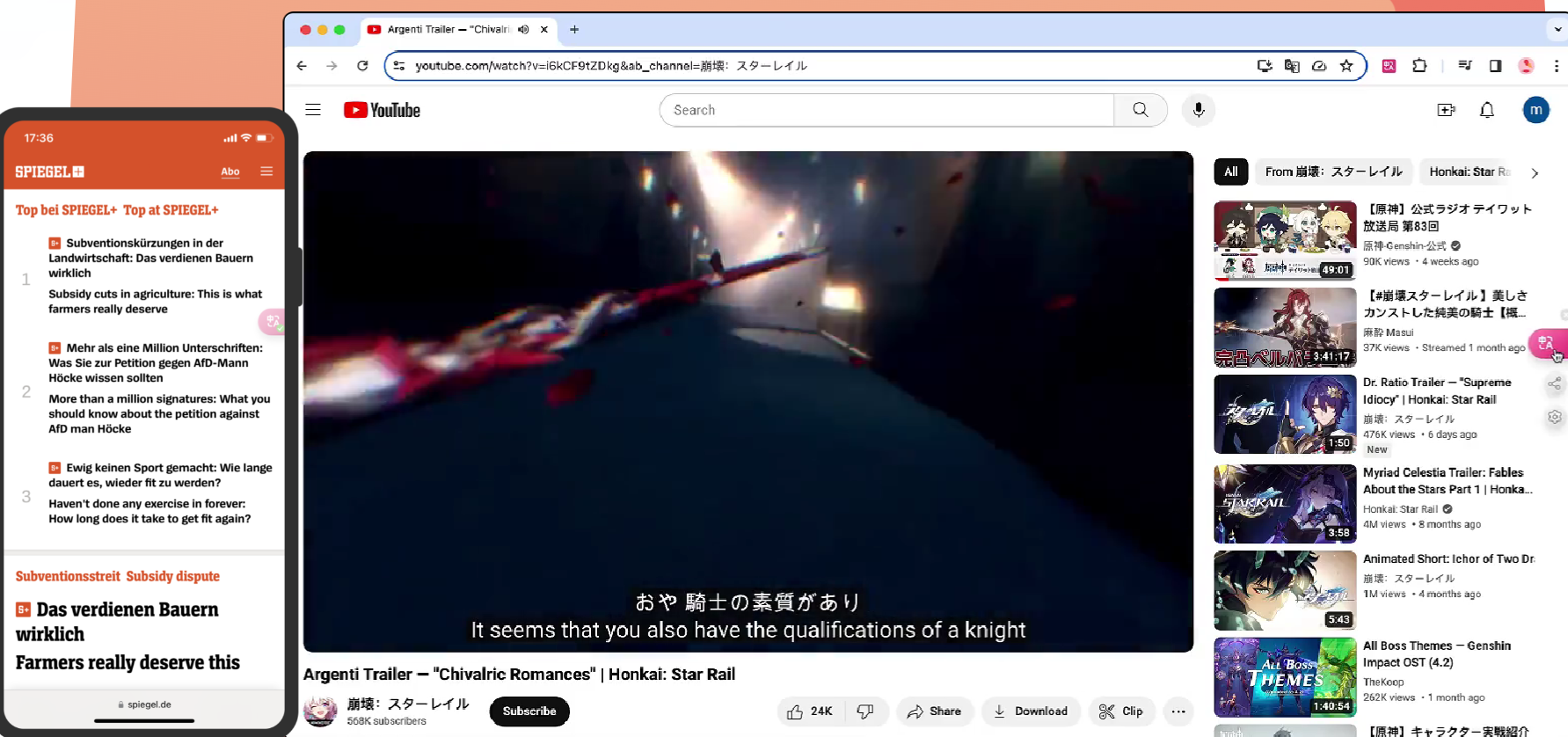
Task: Click the Download button under video
Action: (x=1031, y=711)
